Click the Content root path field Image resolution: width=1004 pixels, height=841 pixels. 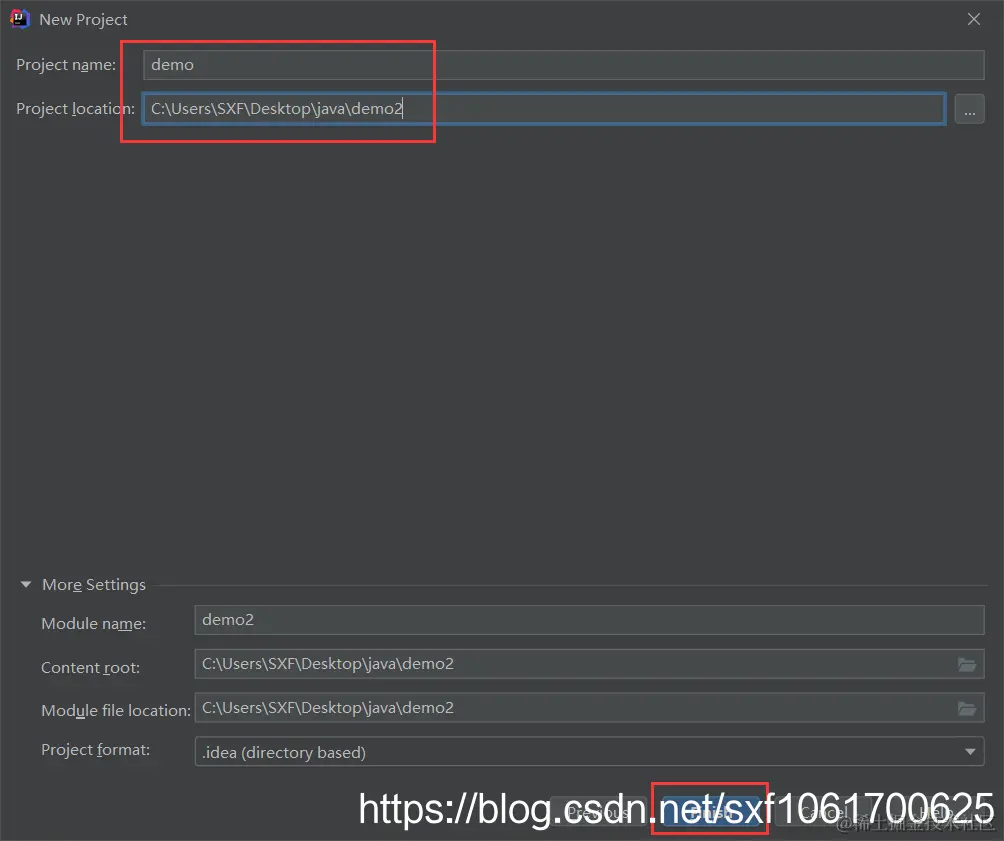coord(589,664)
